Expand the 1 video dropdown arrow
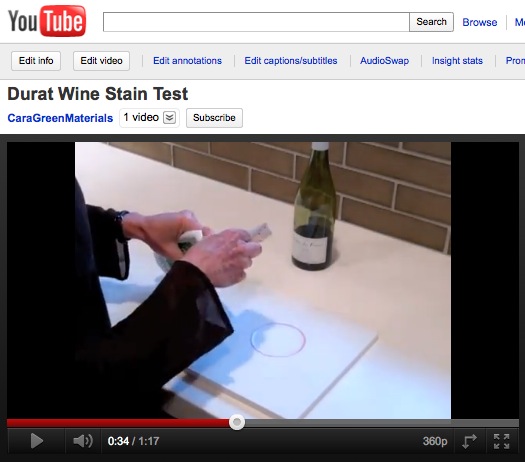The width and height of the screenshot is (525, 467). click(169, 118)
